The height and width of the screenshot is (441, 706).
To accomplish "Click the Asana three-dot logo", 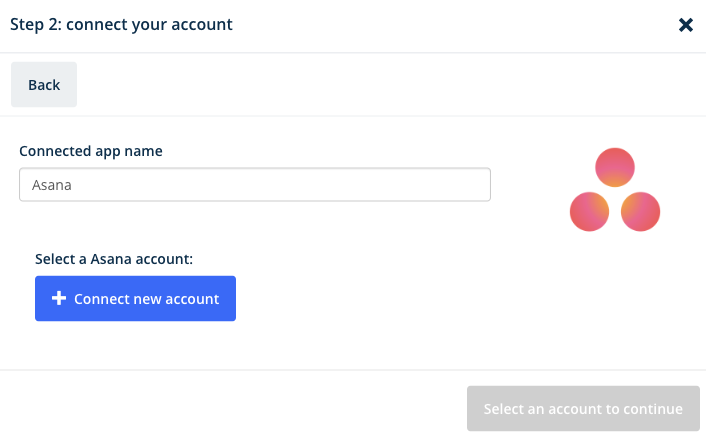I will 615,190.
